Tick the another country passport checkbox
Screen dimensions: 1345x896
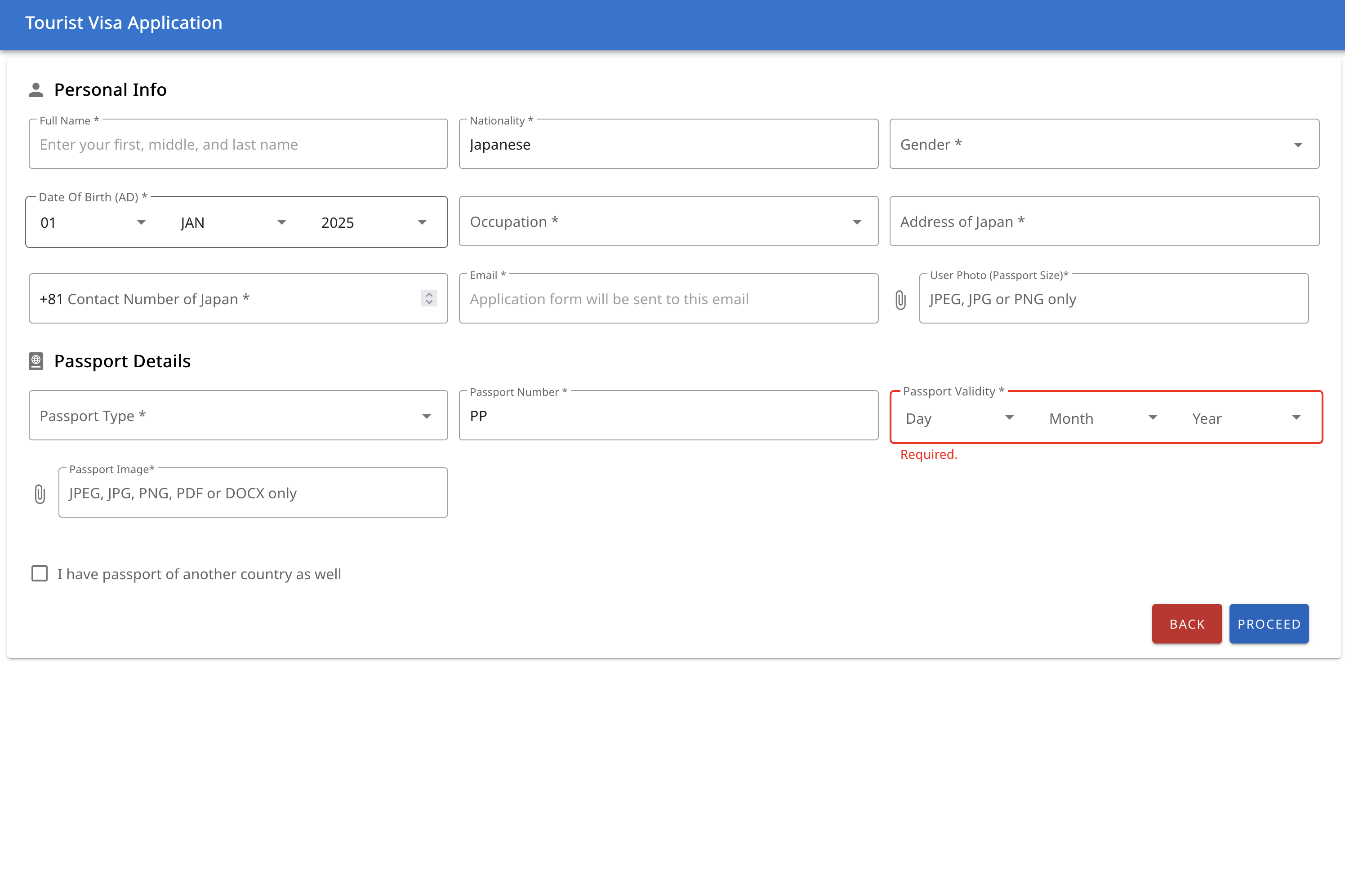click(40, 573)
